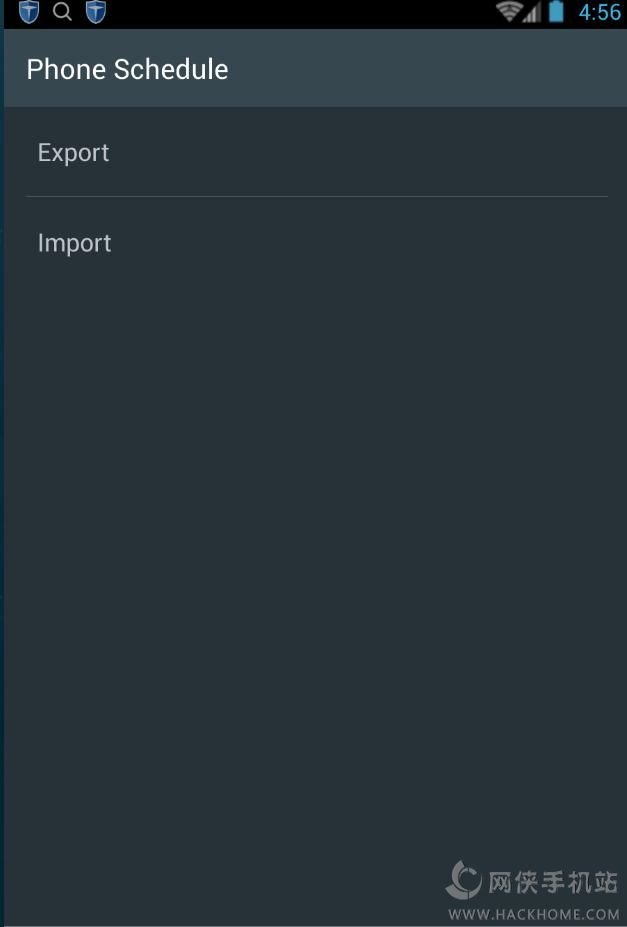This screenshot has height=927, width=627.
Task: Tap the first shield icon in status bar
Action: coord(29,12)
